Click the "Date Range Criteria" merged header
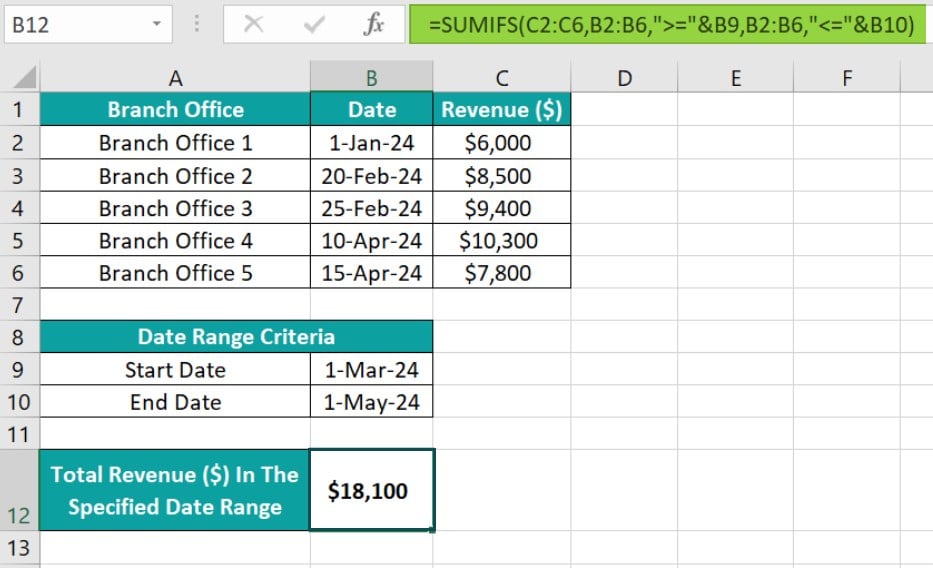Image resolution: width=933 pixels, height=568 pixels. [236, 337]
